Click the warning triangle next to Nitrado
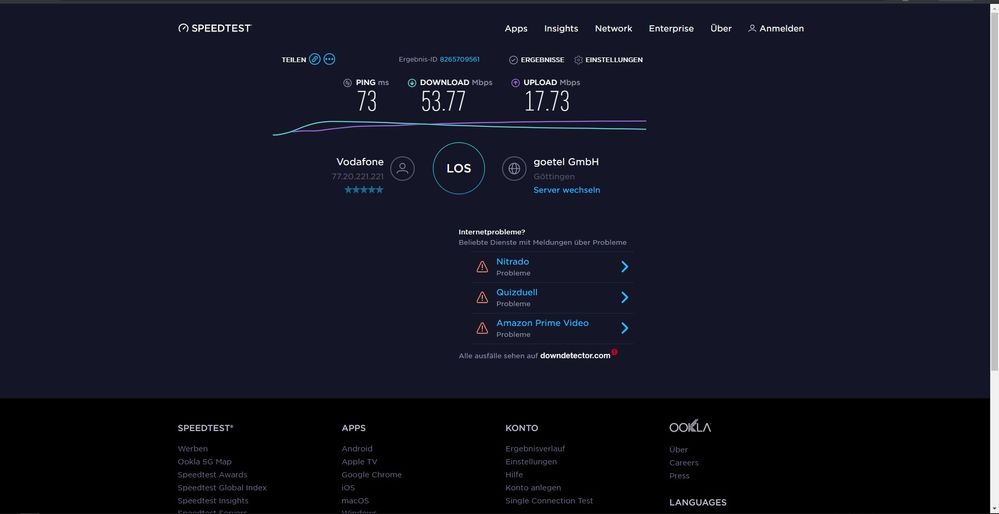999x514 pixels. coord(482,267)
